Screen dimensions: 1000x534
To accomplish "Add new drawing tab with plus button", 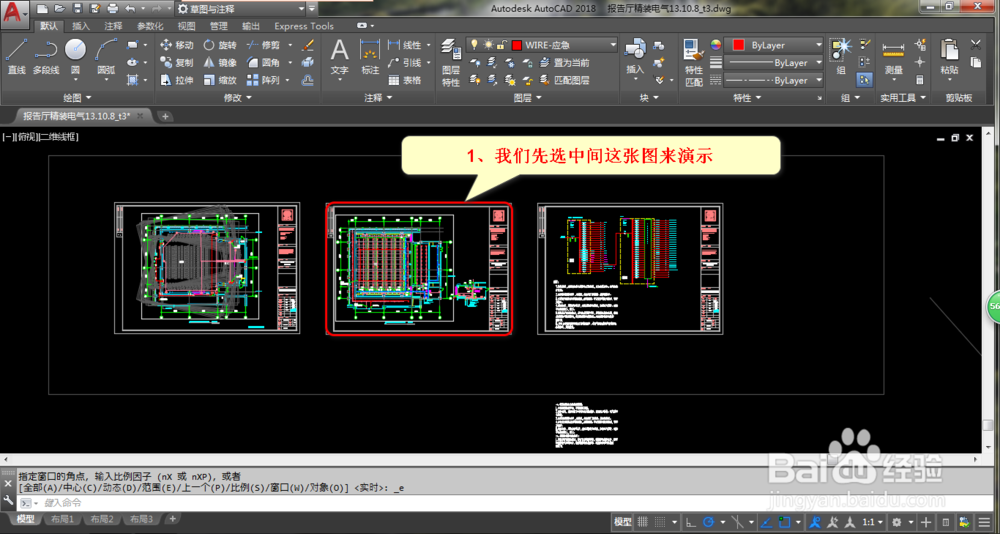I will coord(165,116).
